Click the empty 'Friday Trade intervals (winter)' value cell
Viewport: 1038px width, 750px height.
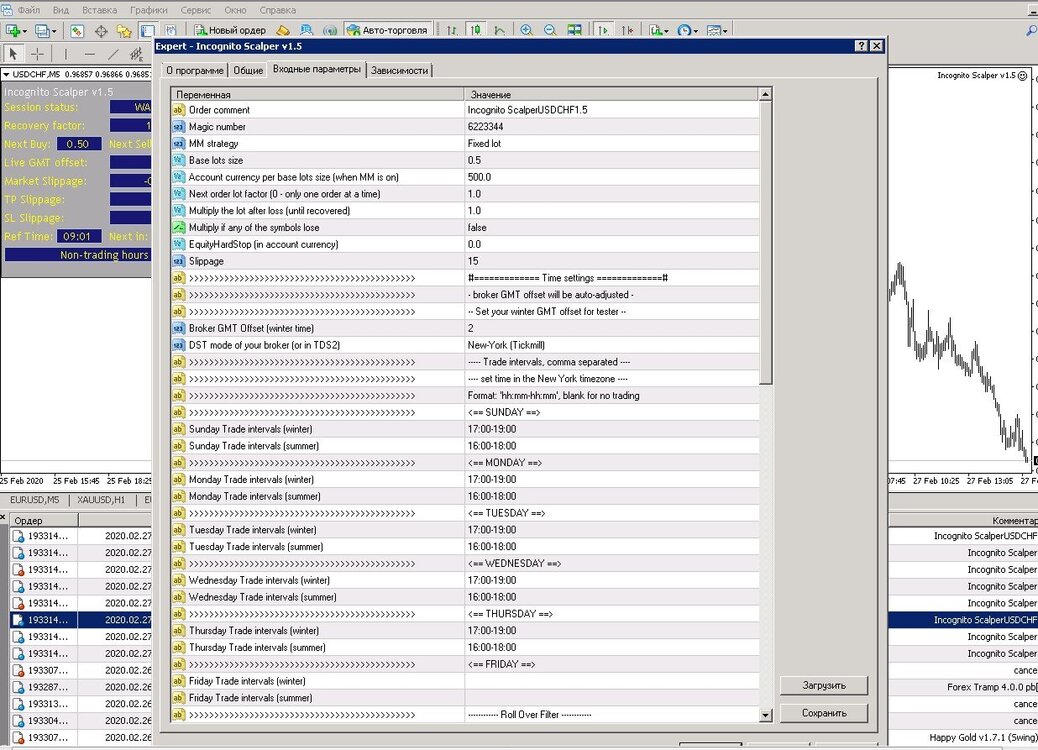pos(612,681)
